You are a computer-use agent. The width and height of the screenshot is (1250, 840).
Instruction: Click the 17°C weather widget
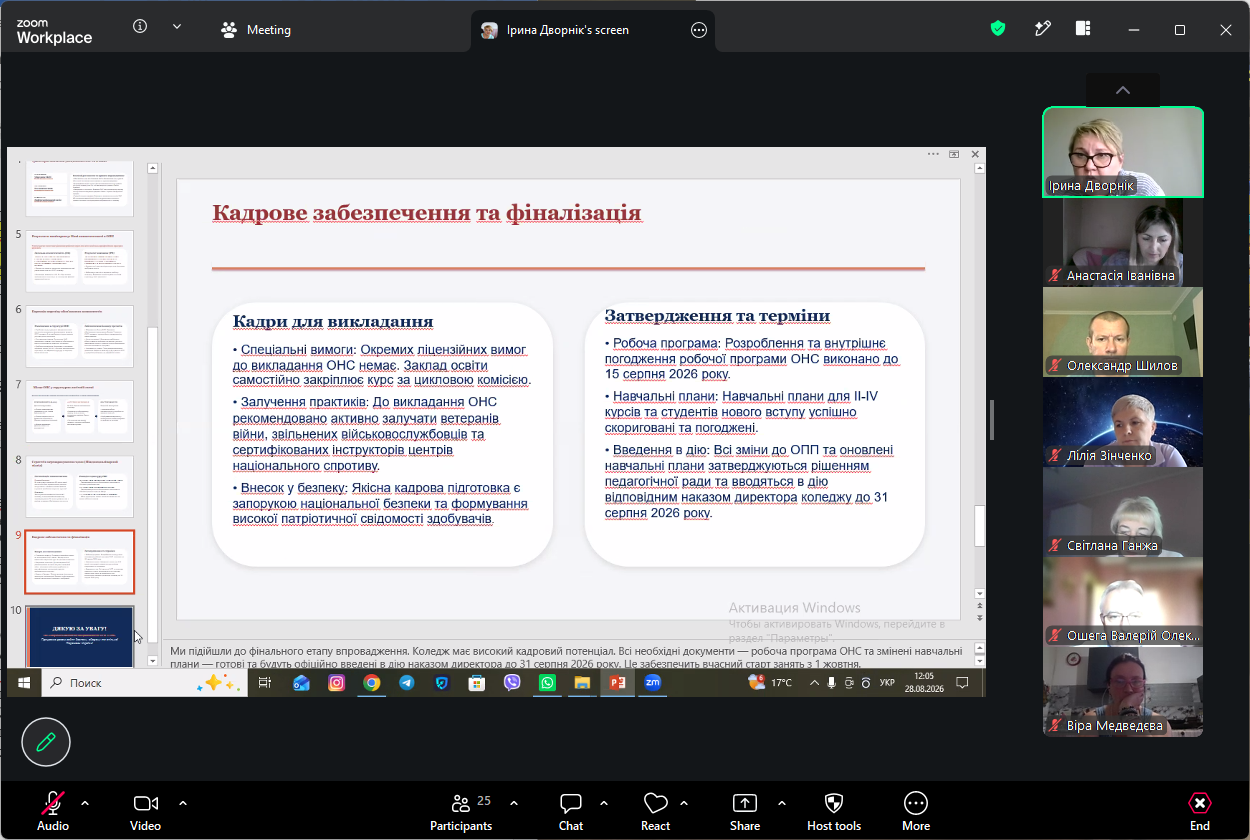coord(771,682)
